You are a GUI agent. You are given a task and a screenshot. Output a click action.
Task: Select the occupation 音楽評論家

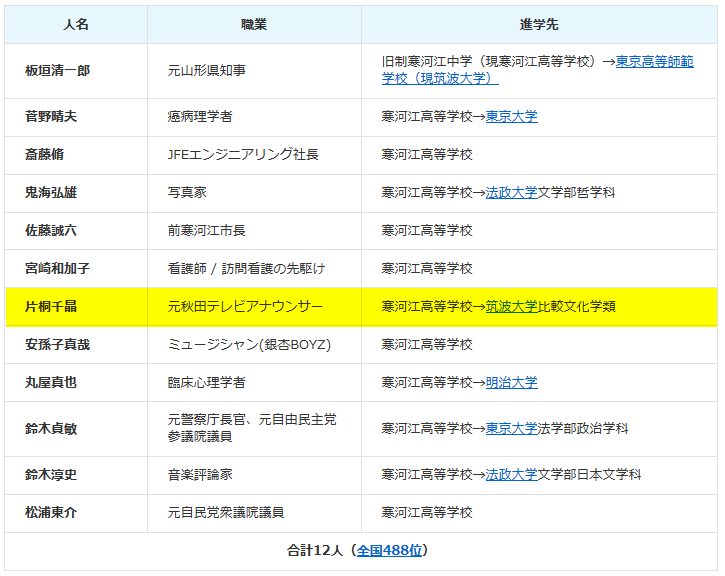pos(200,474)
